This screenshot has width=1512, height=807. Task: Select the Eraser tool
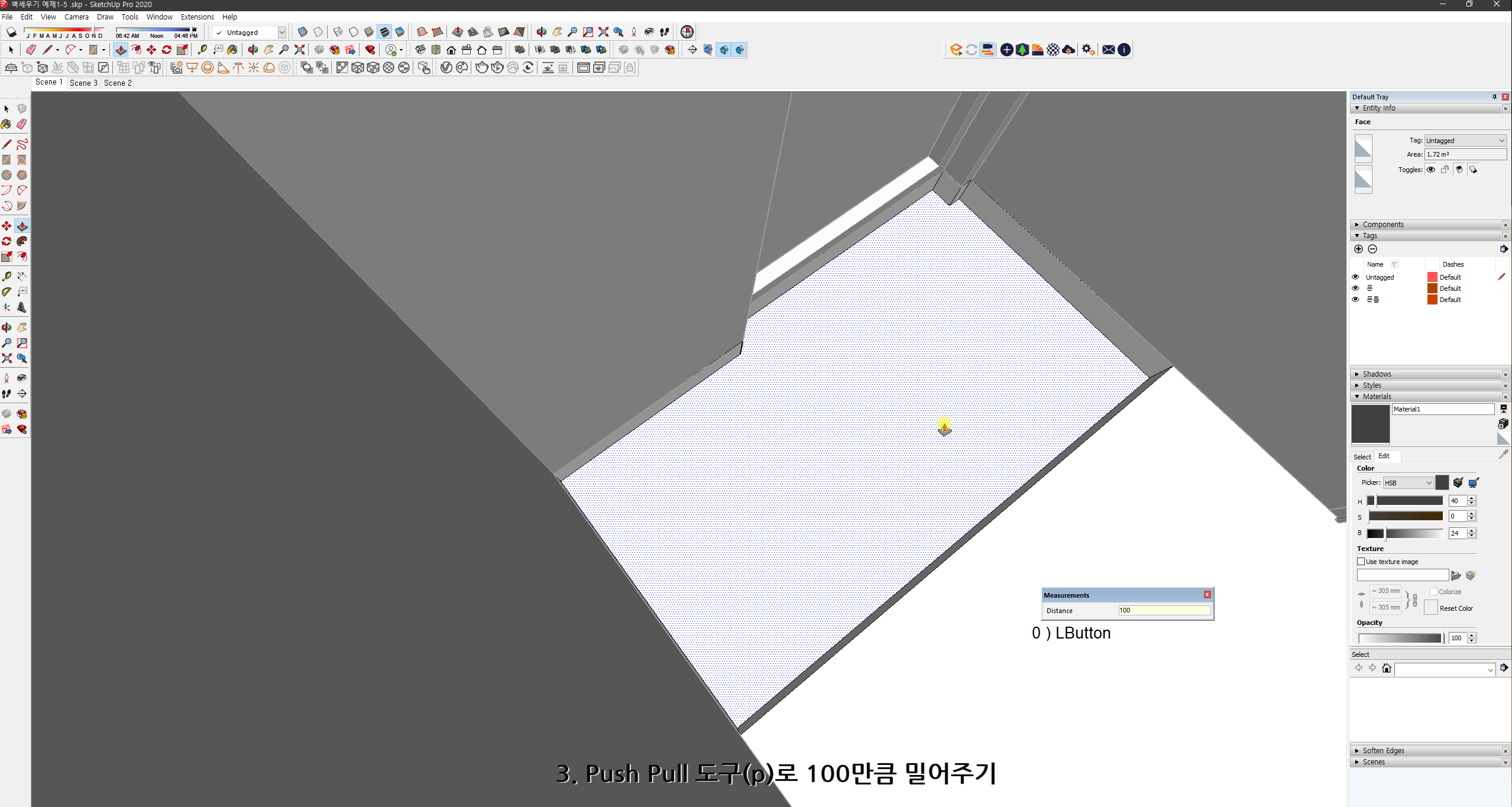point(22,124)
